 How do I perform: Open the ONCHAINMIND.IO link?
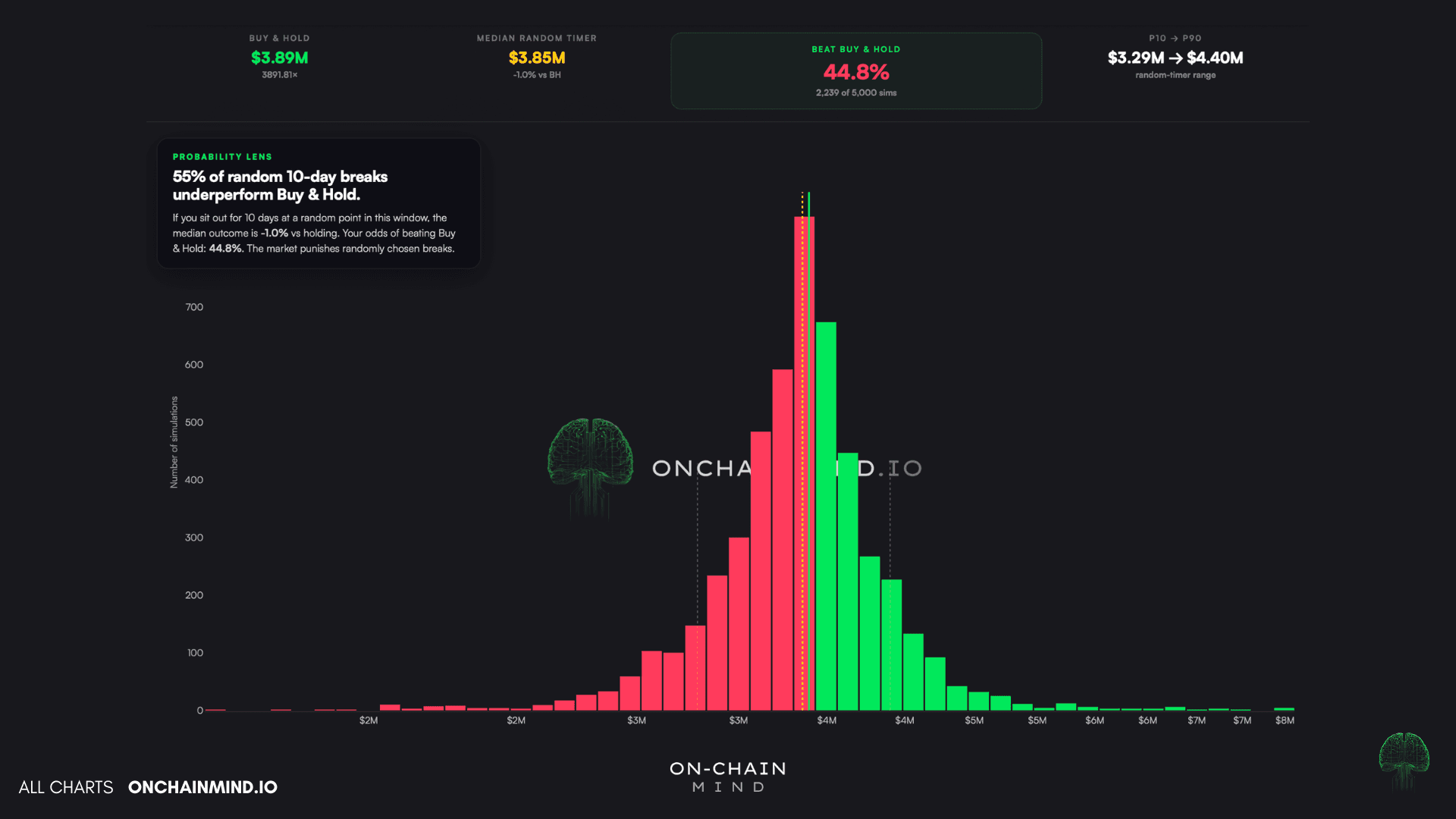point(202,787)
